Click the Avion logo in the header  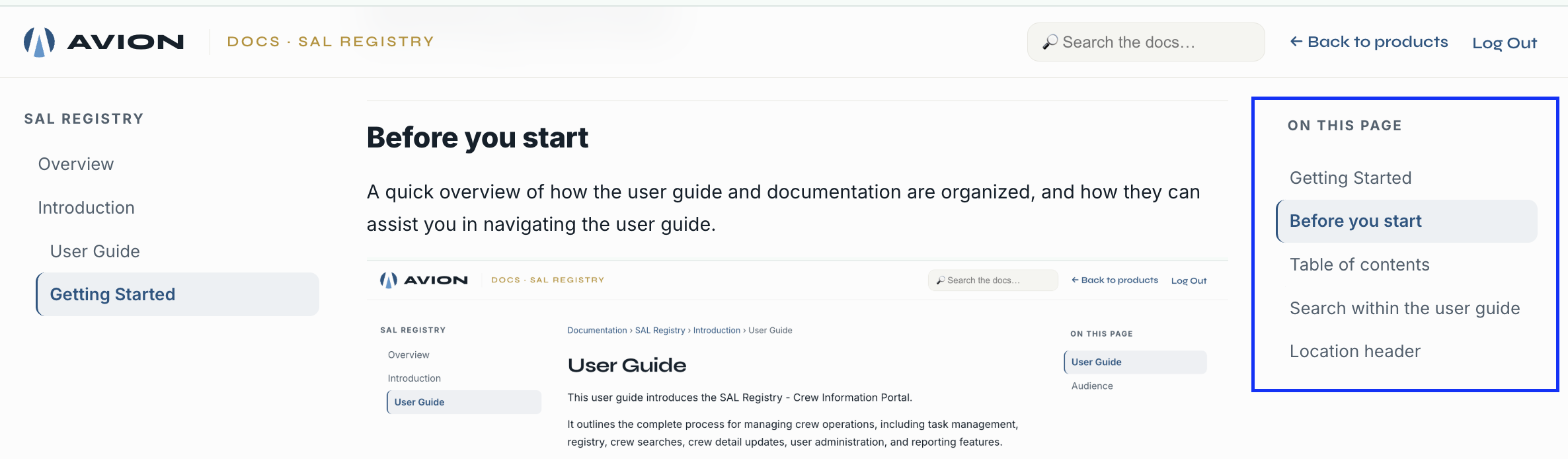pos(104,42)
